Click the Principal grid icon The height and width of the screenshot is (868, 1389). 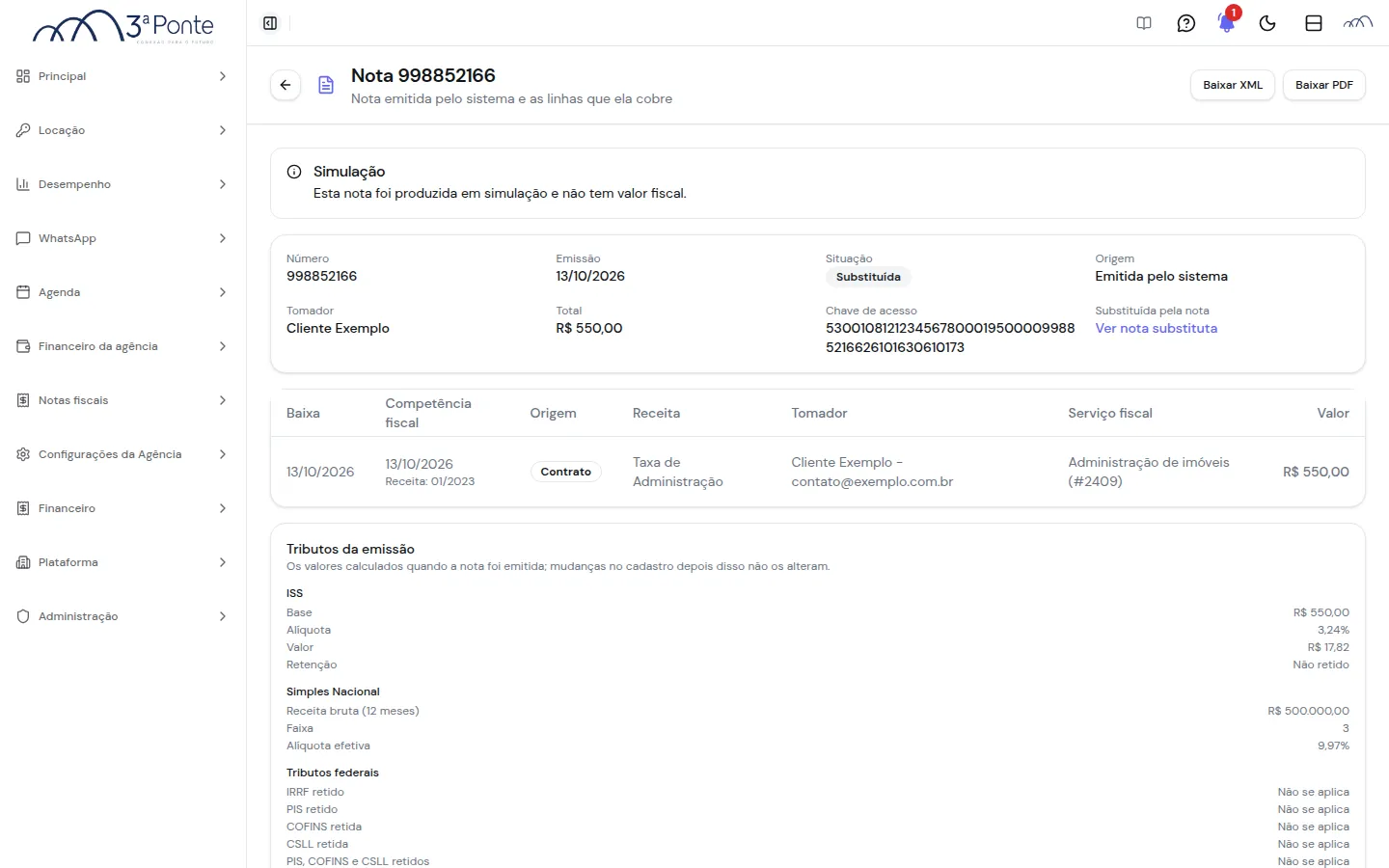click(x=23, y=76)
